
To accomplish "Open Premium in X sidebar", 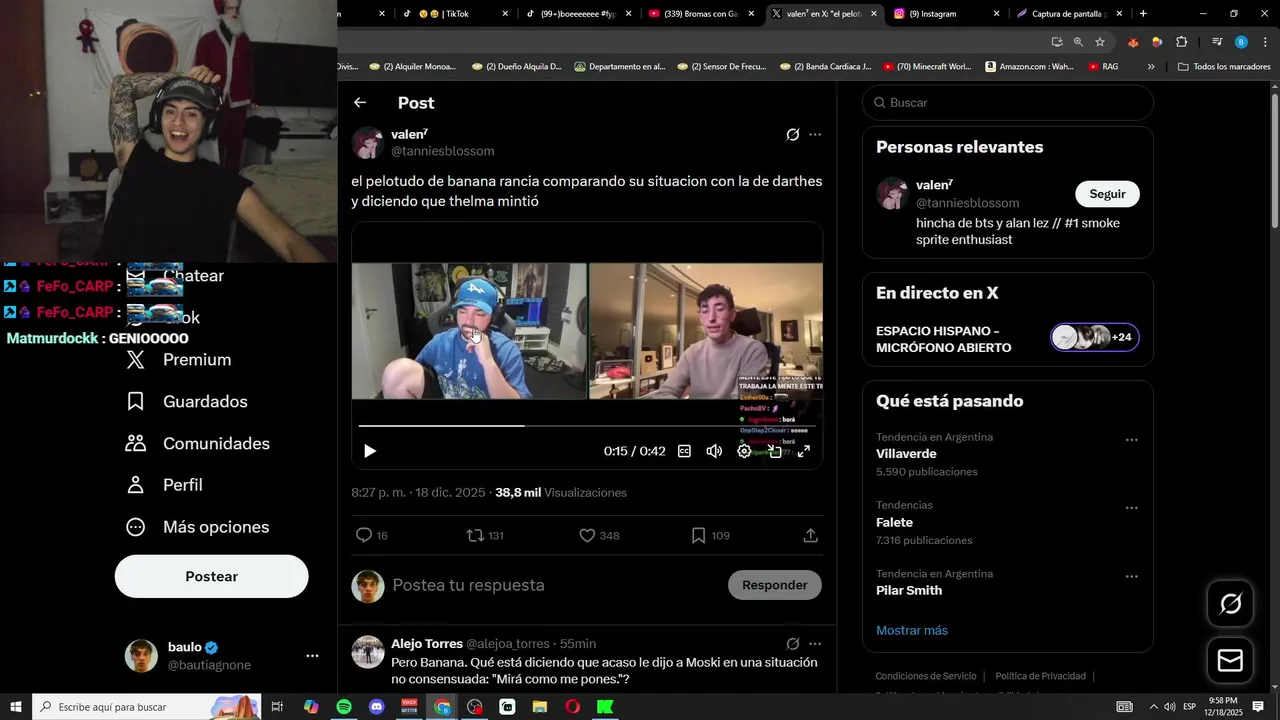I will [x=180, y=360].
